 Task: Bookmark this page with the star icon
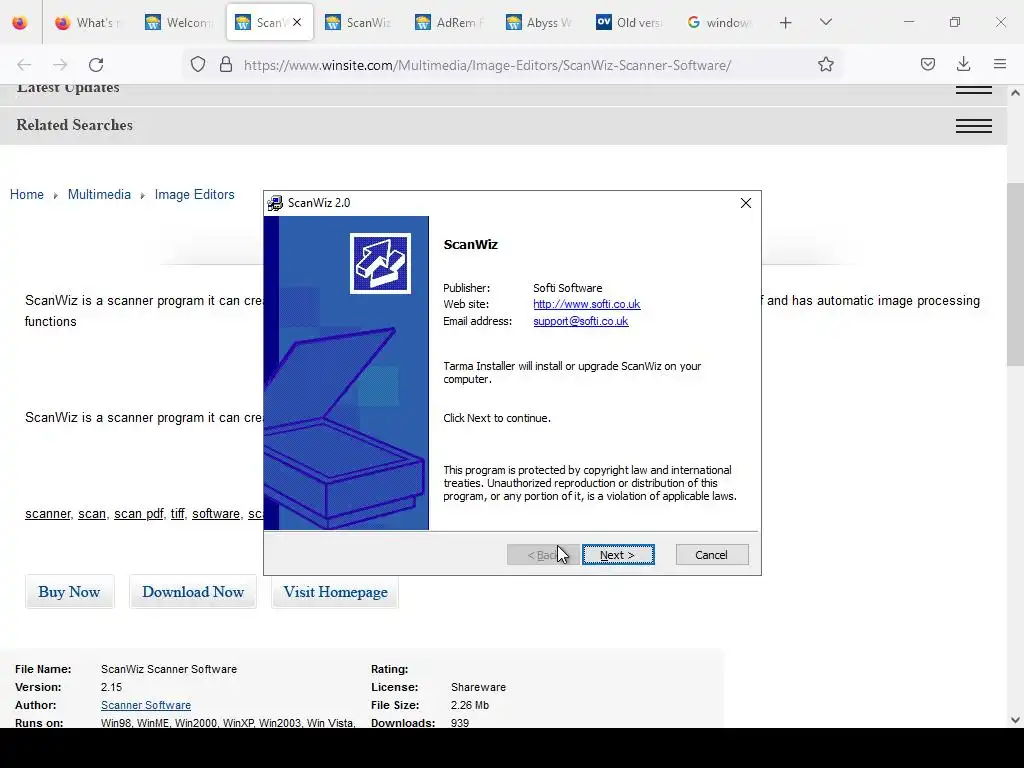click(x=825, y=64)
